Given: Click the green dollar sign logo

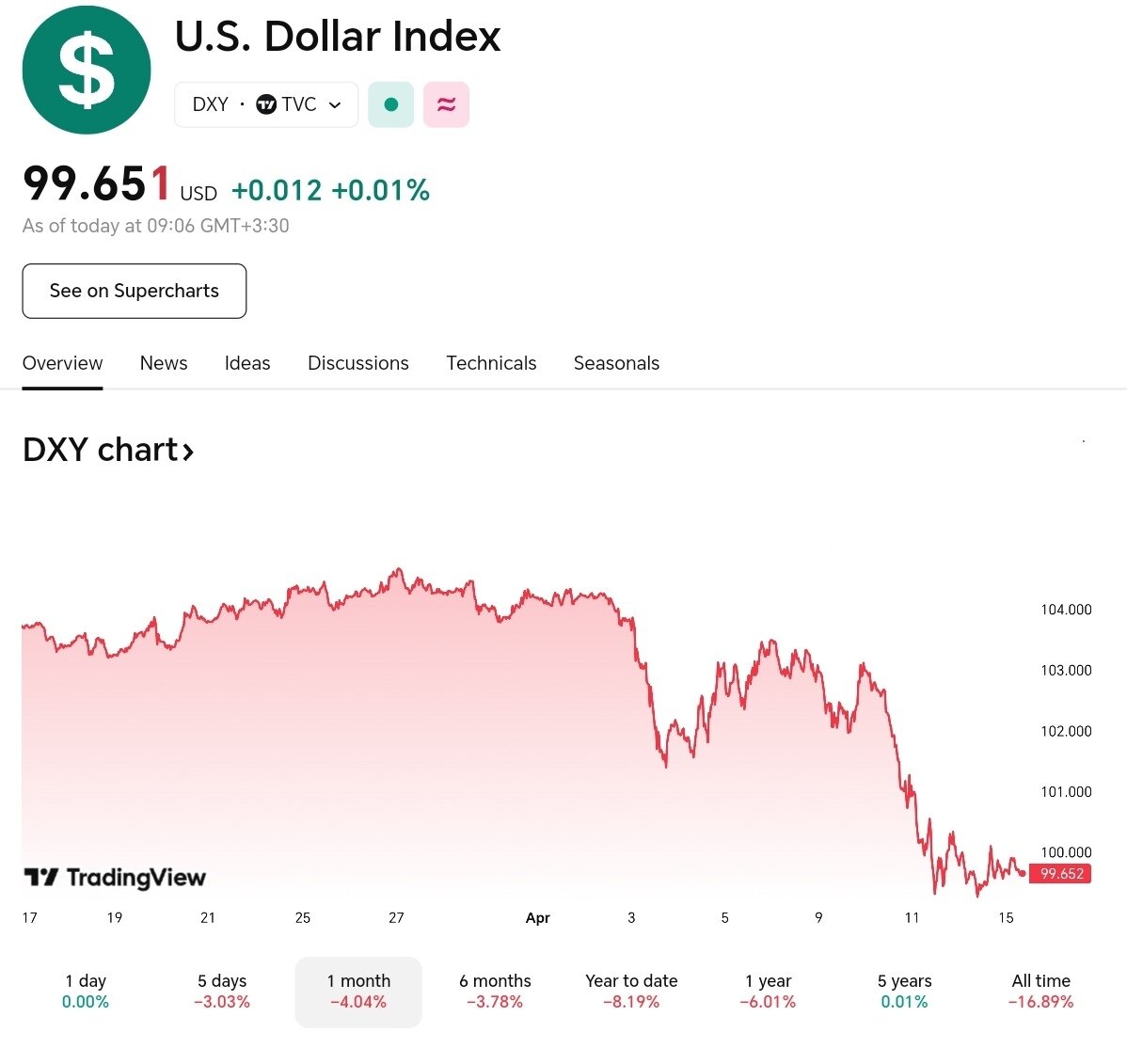Looking at the screenshot, I should click(x=87, y=70).
